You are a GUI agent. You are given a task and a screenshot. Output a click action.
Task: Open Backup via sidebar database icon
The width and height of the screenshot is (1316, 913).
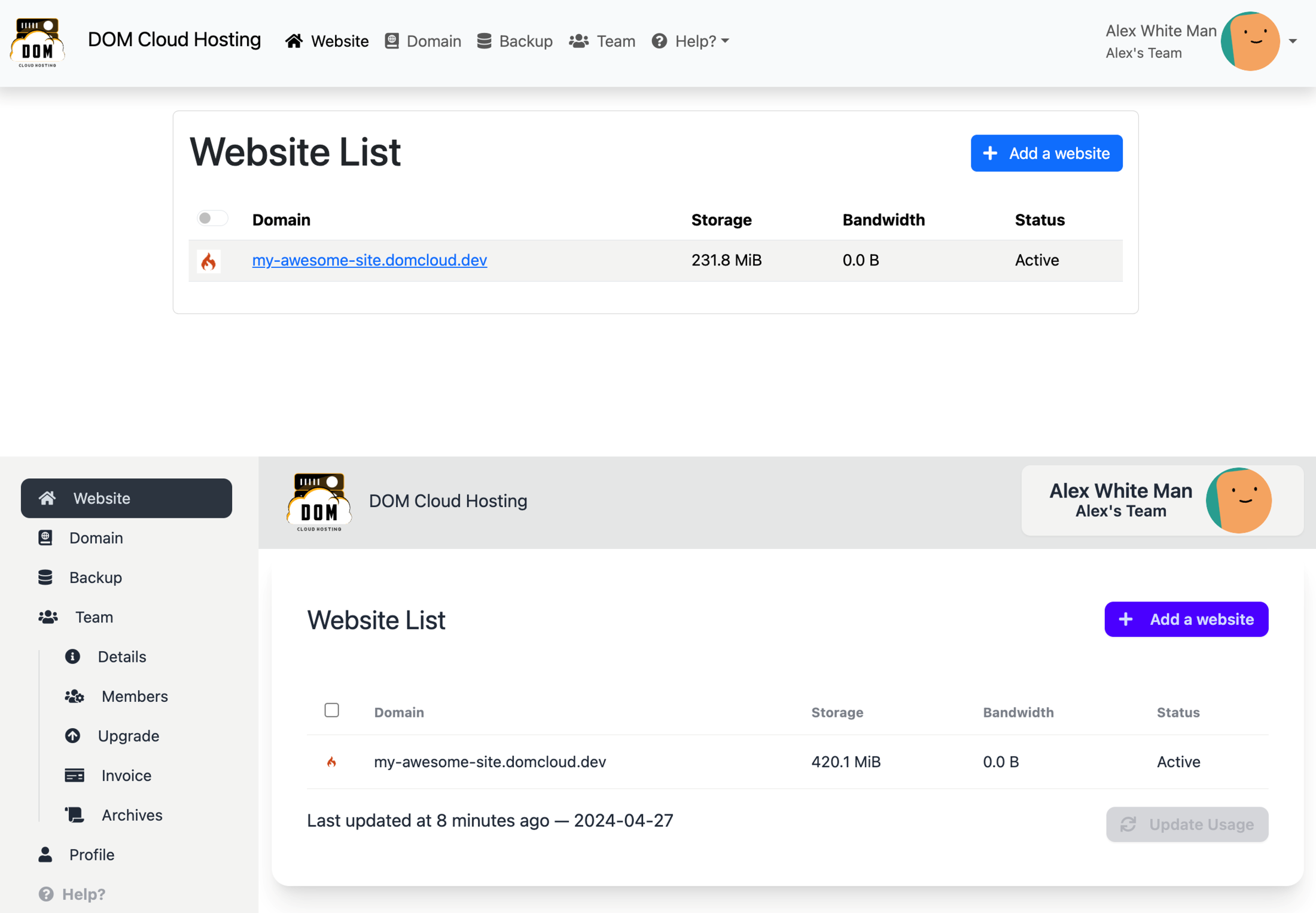45,577
